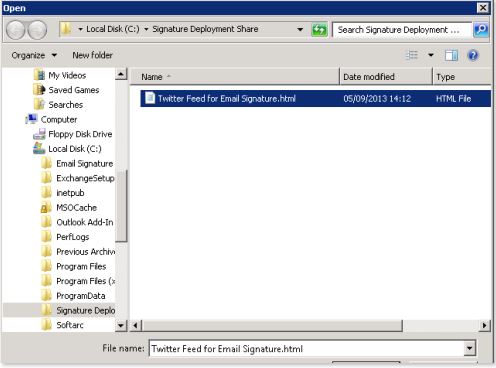Open the address bar history dropdown arrow
The height and width of the screenshot is (368, 496).
click(300, 29)
